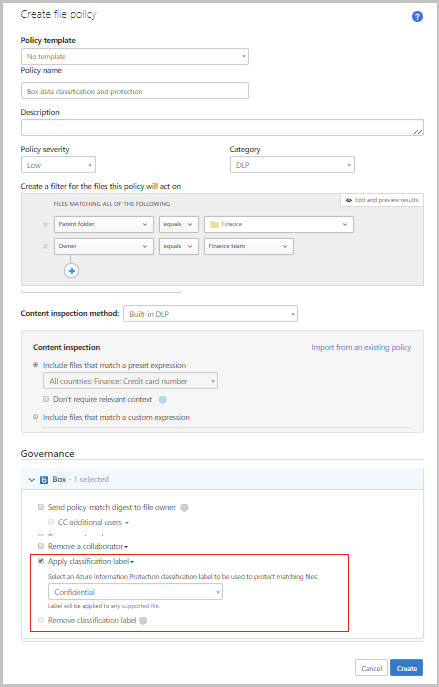Viewport: 439px width, 687px height.
Task: Uncheck Apply classification label checkbox
Action: pyautogui.click(x=41, y=561)
